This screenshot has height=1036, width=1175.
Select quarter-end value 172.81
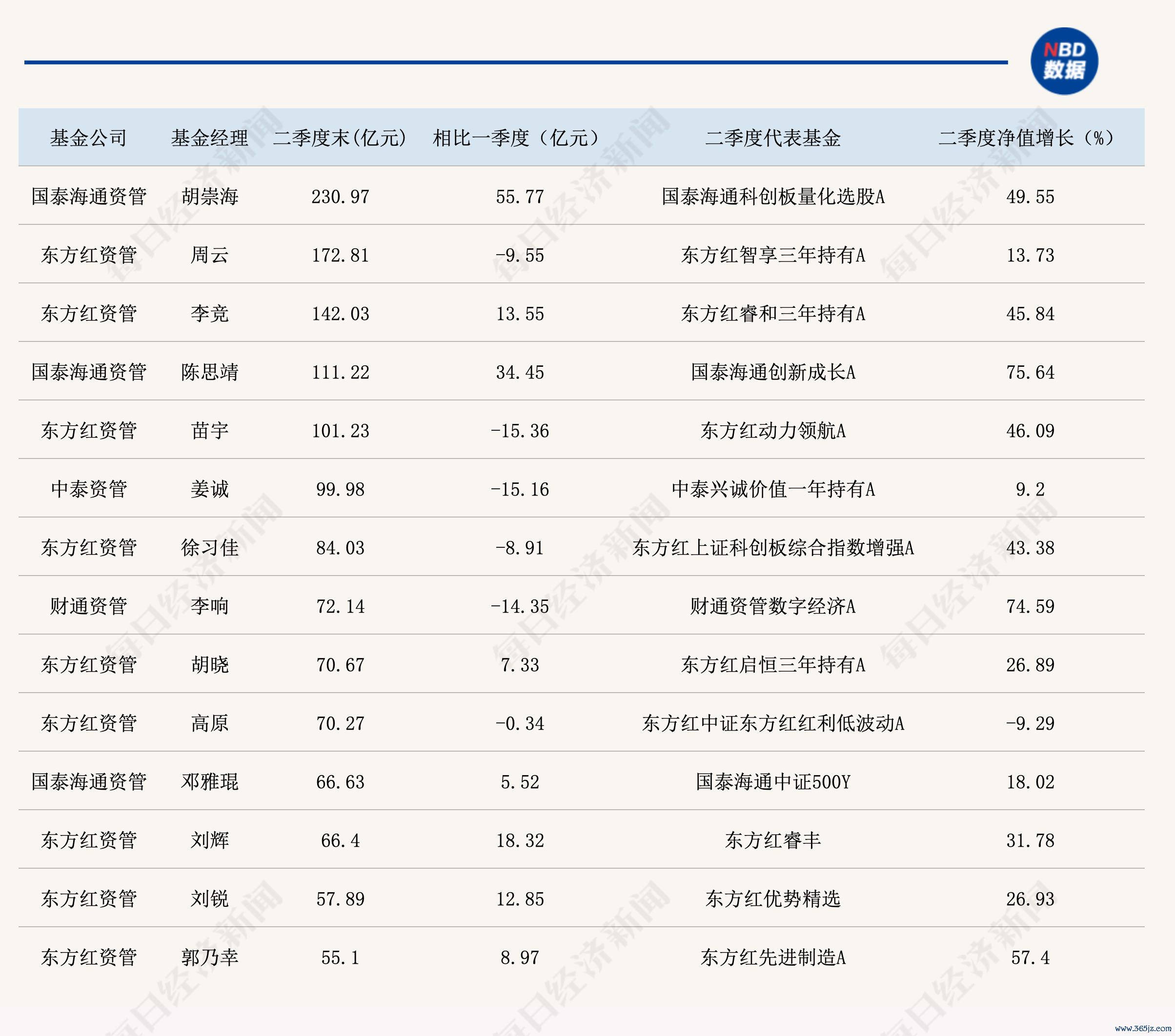[x=340, y=256]
